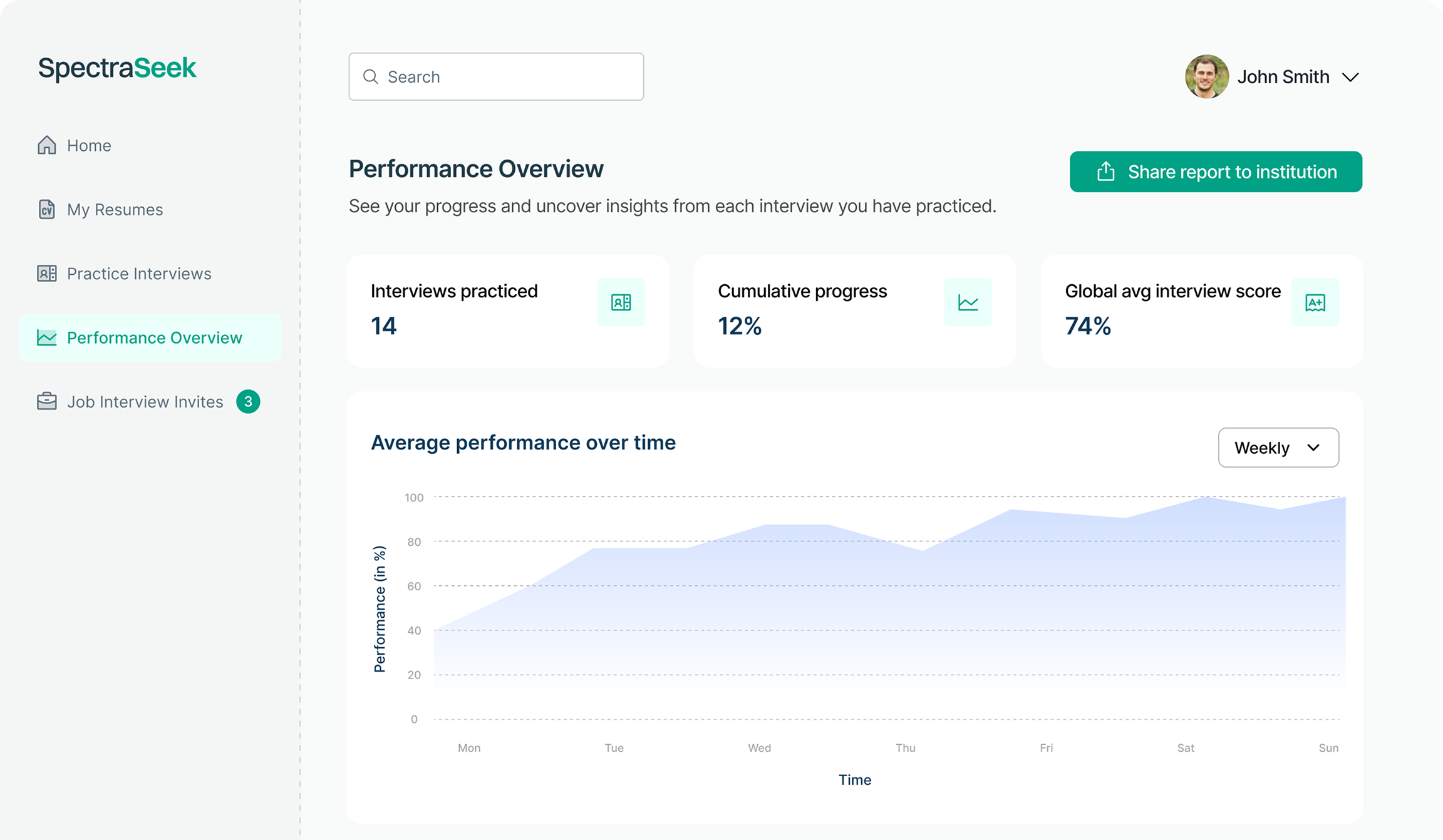
Task: Click the 40 value on the performance axis
Action: tap(414, 631)
